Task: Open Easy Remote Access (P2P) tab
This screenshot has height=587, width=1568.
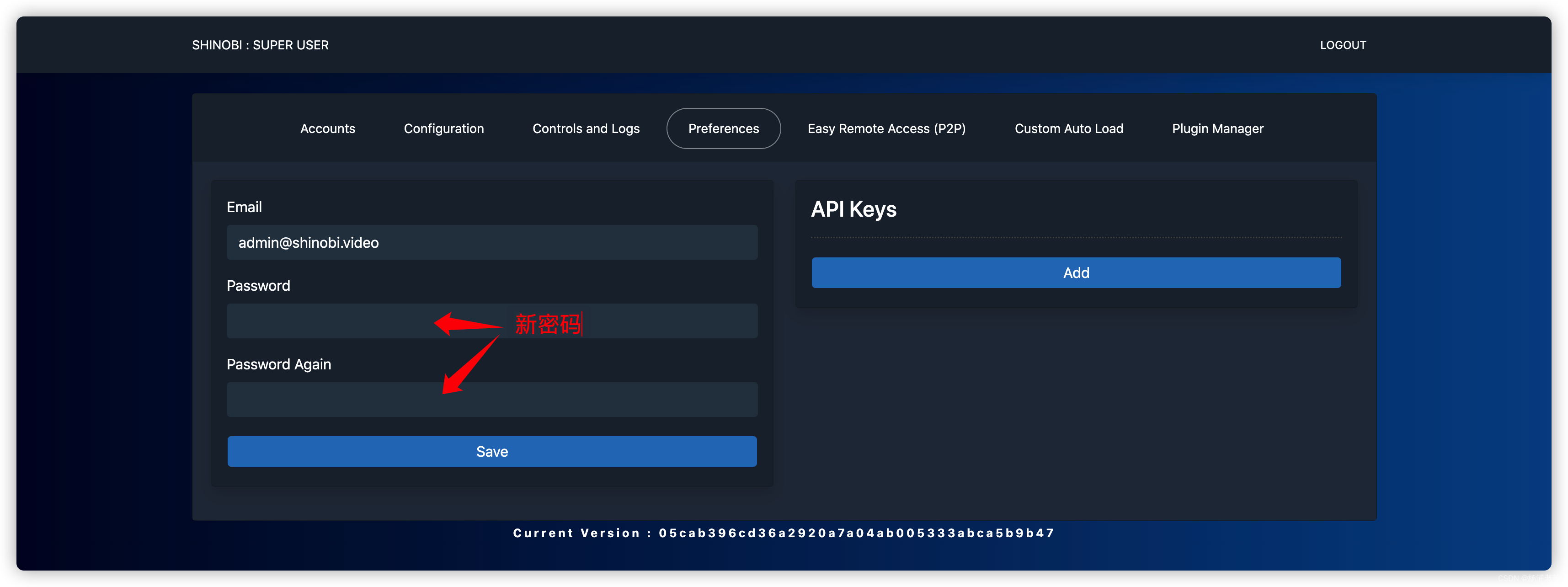Action: pyautogui.click(x=886, y=128)
